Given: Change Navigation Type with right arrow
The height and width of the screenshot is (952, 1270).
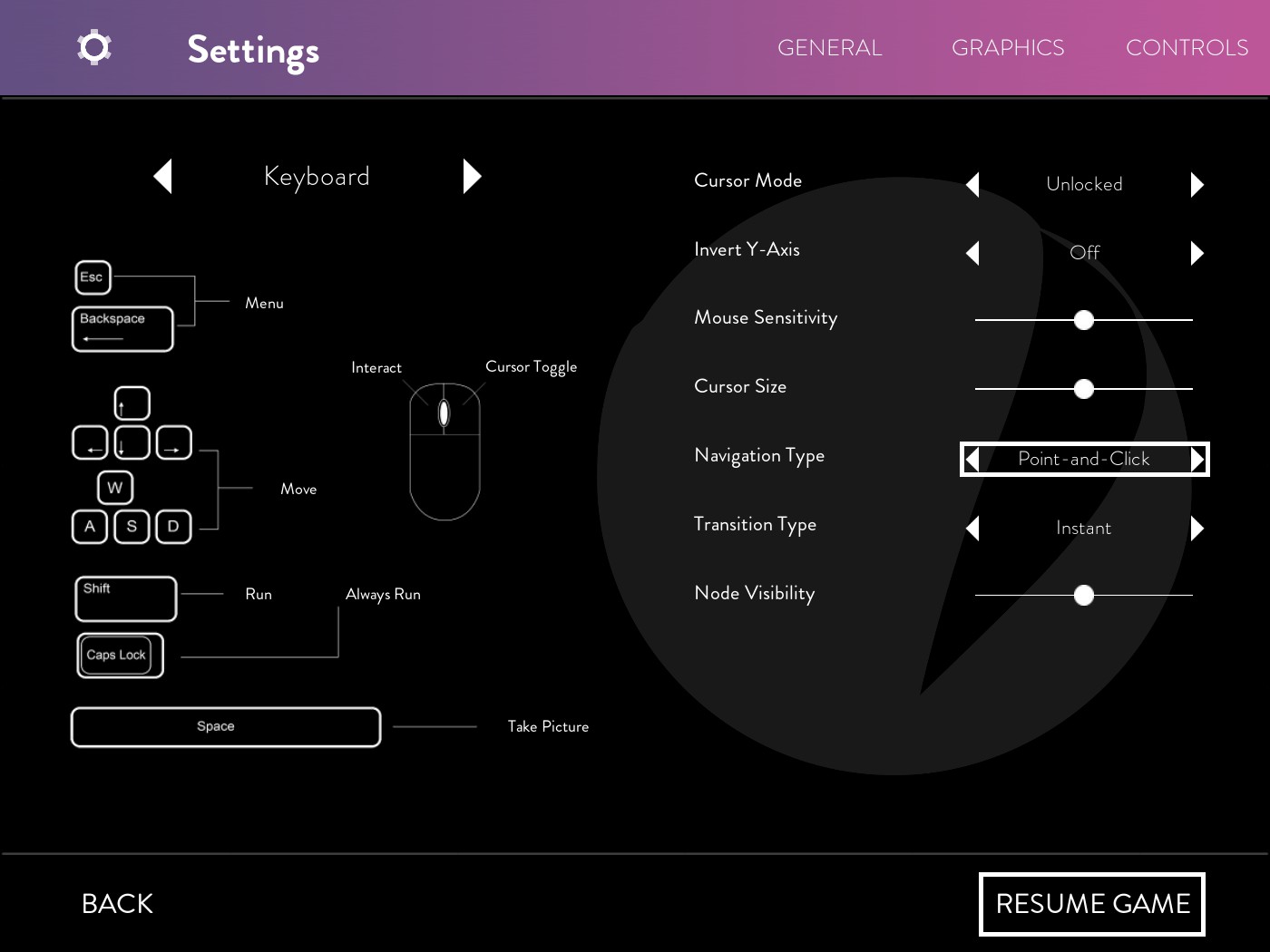Looking at the screenshot, I should [x=1197, y=460].
